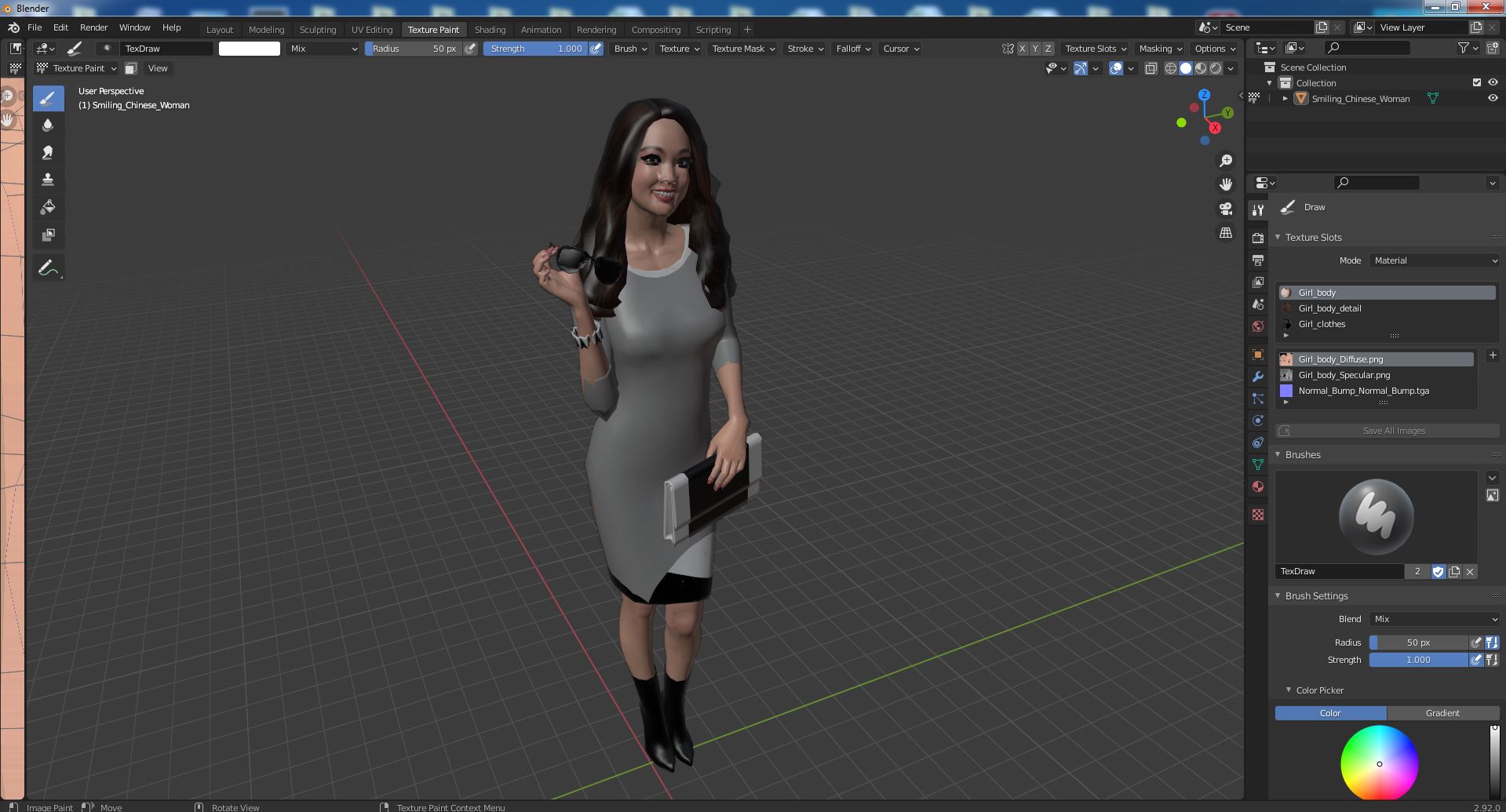Open Object Data mesh properties tab
The image size is (1506, 812).
coord(1258,464)
